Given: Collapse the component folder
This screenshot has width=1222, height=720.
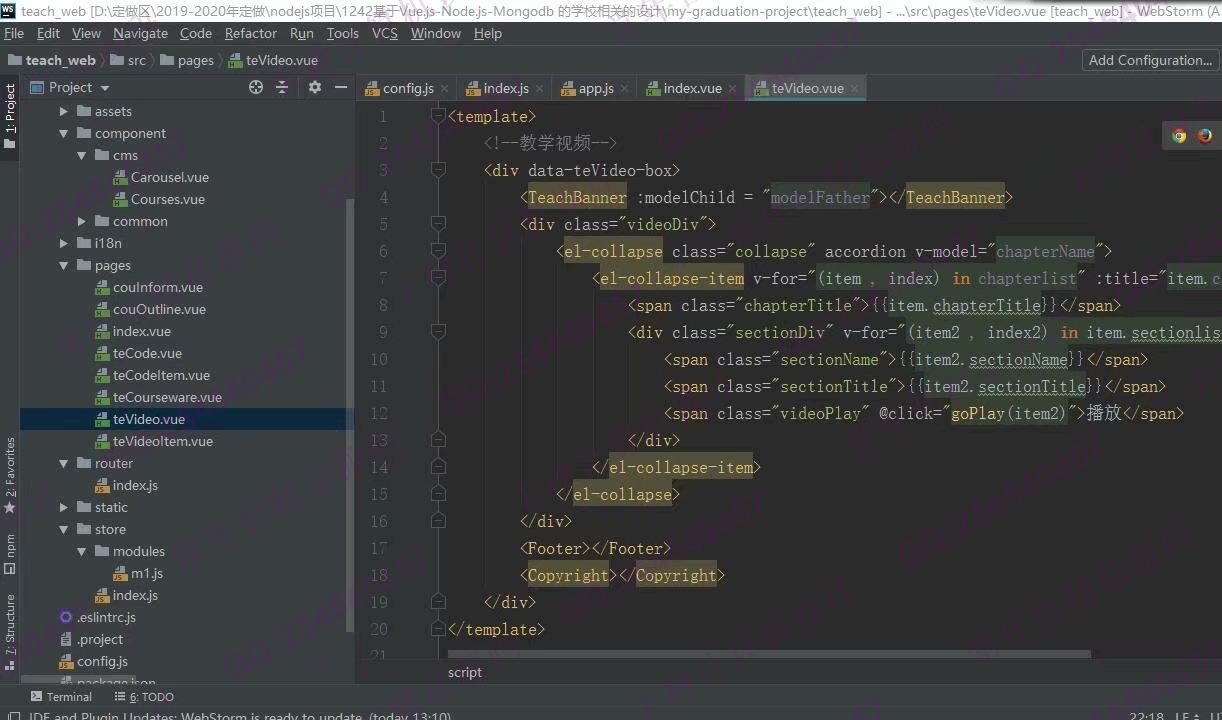Looking at the screenshot, I should 64,133.
